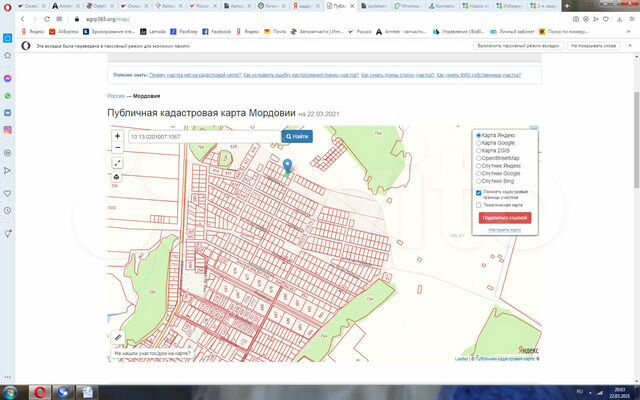Open the downloads icon in the toolbar
Viewport: 640px width, 400px height.
pyautogui.click(x=619, y=19)
